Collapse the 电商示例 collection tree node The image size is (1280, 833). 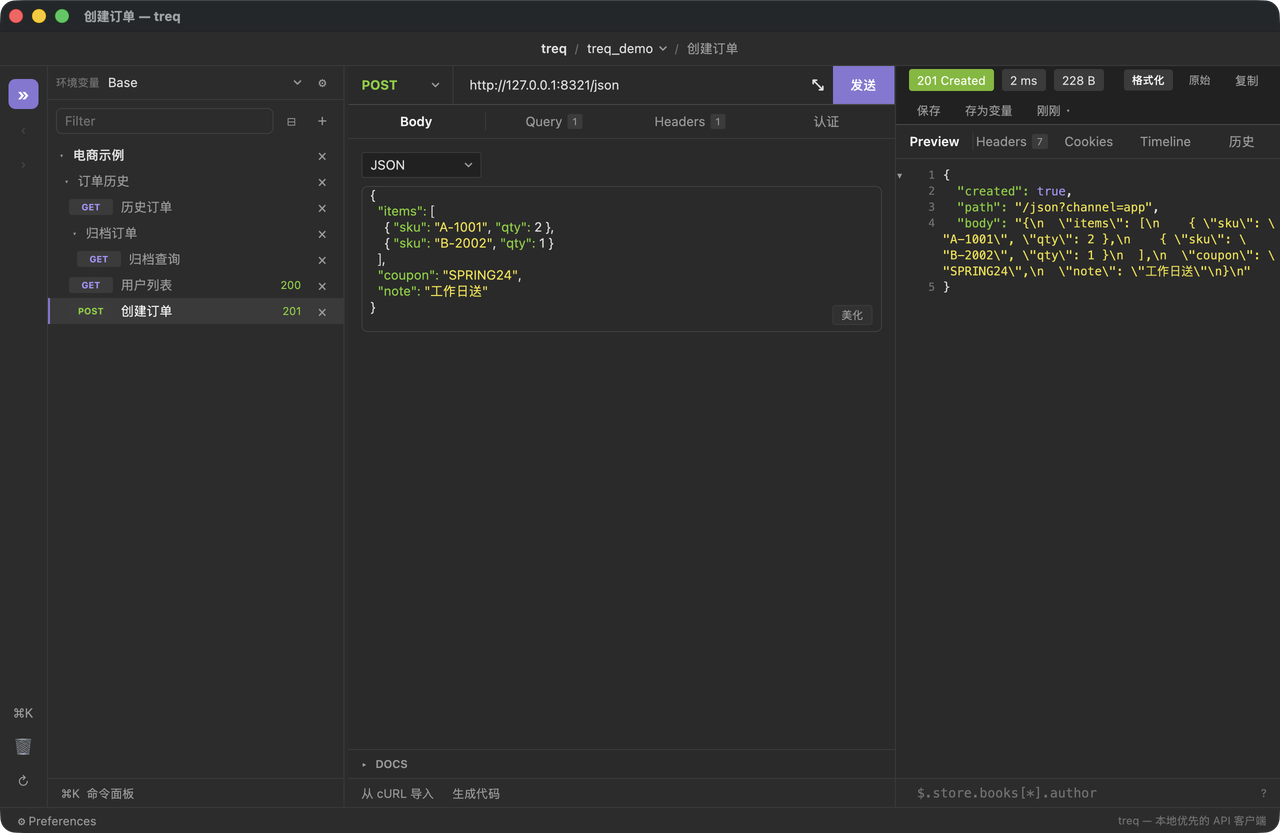point(62,156)
